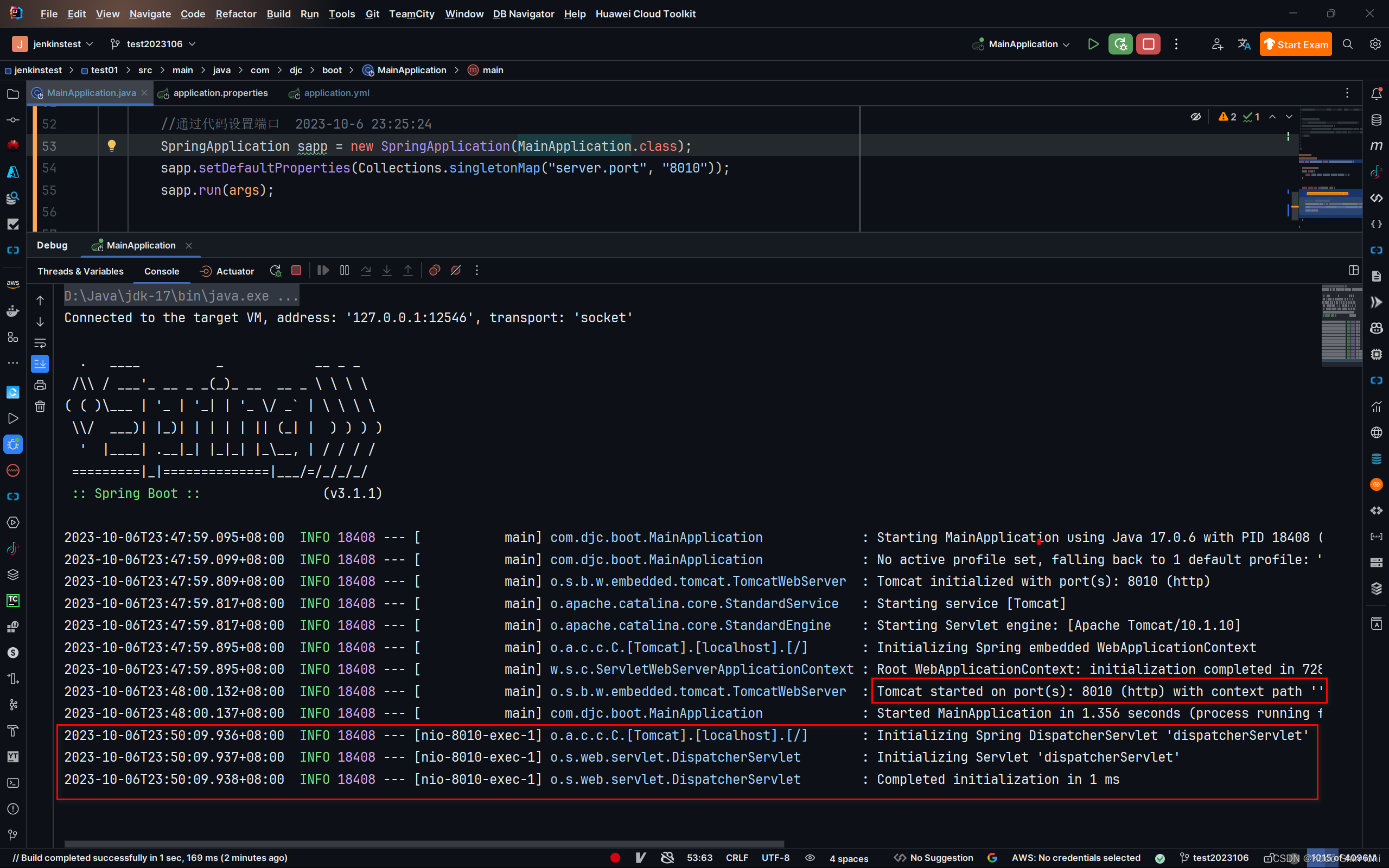Open the Database tool window icon

[1377, 120]
